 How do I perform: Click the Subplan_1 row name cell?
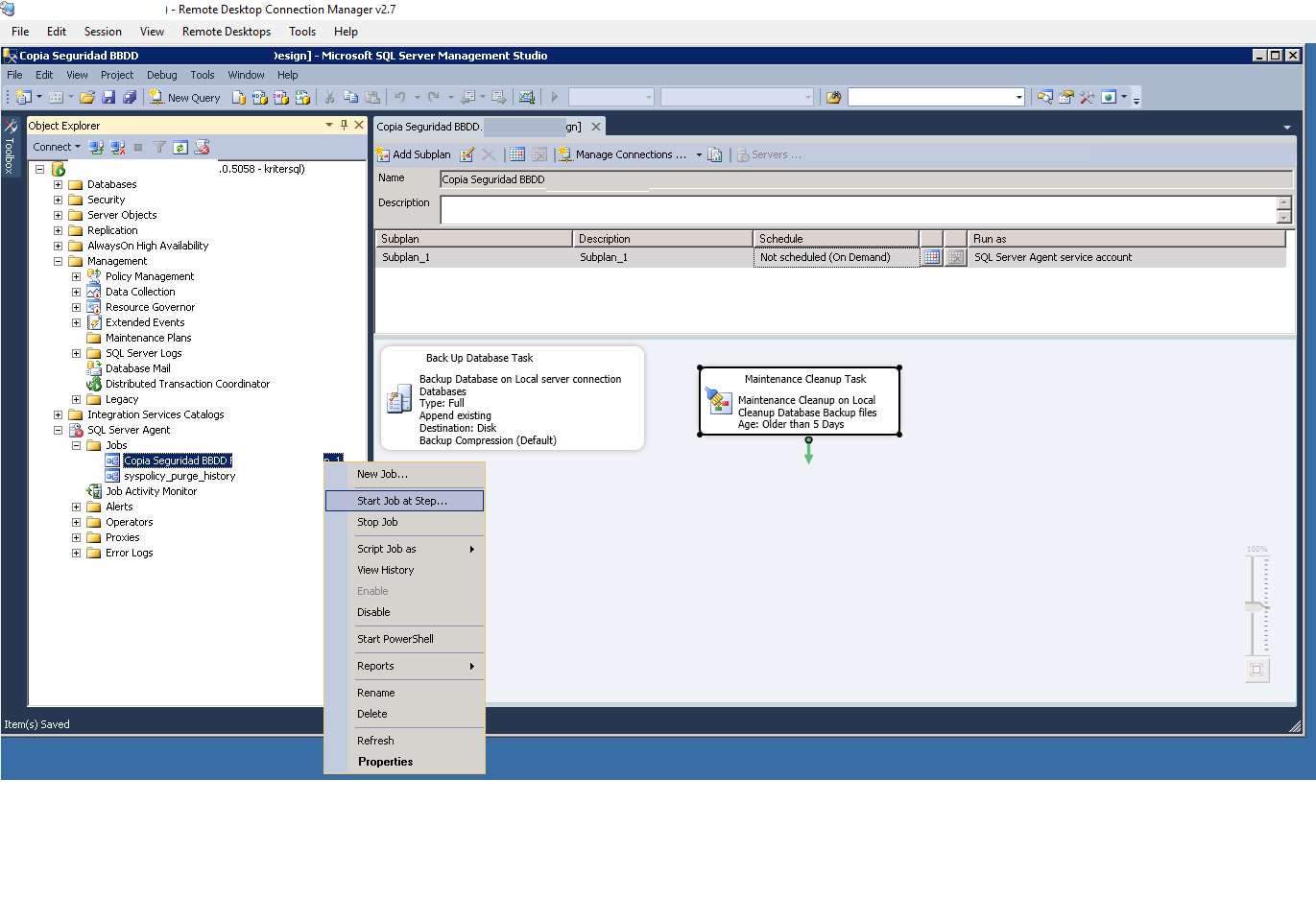coord(474,257)
